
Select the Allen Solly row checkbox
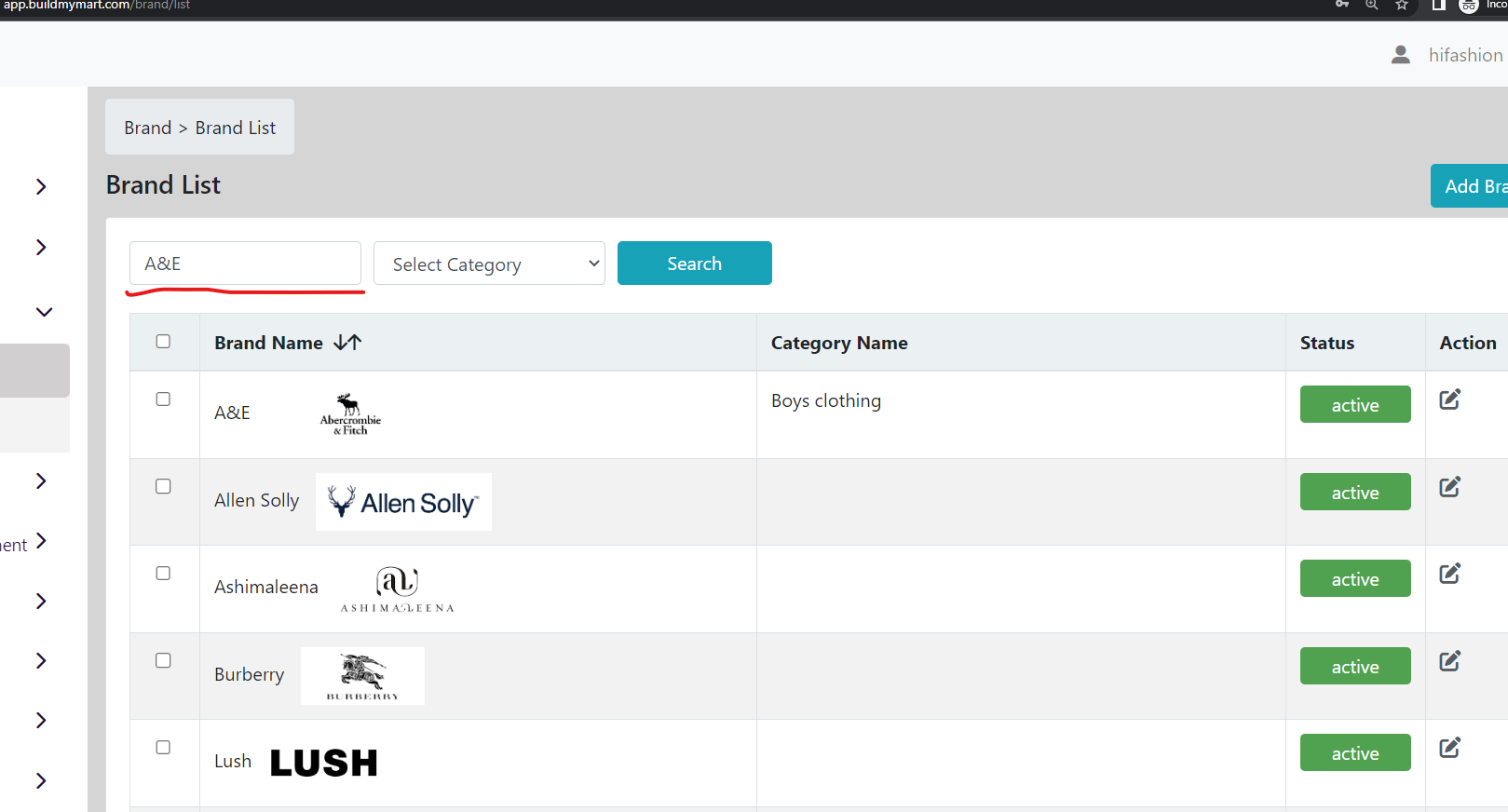(163, 486)
